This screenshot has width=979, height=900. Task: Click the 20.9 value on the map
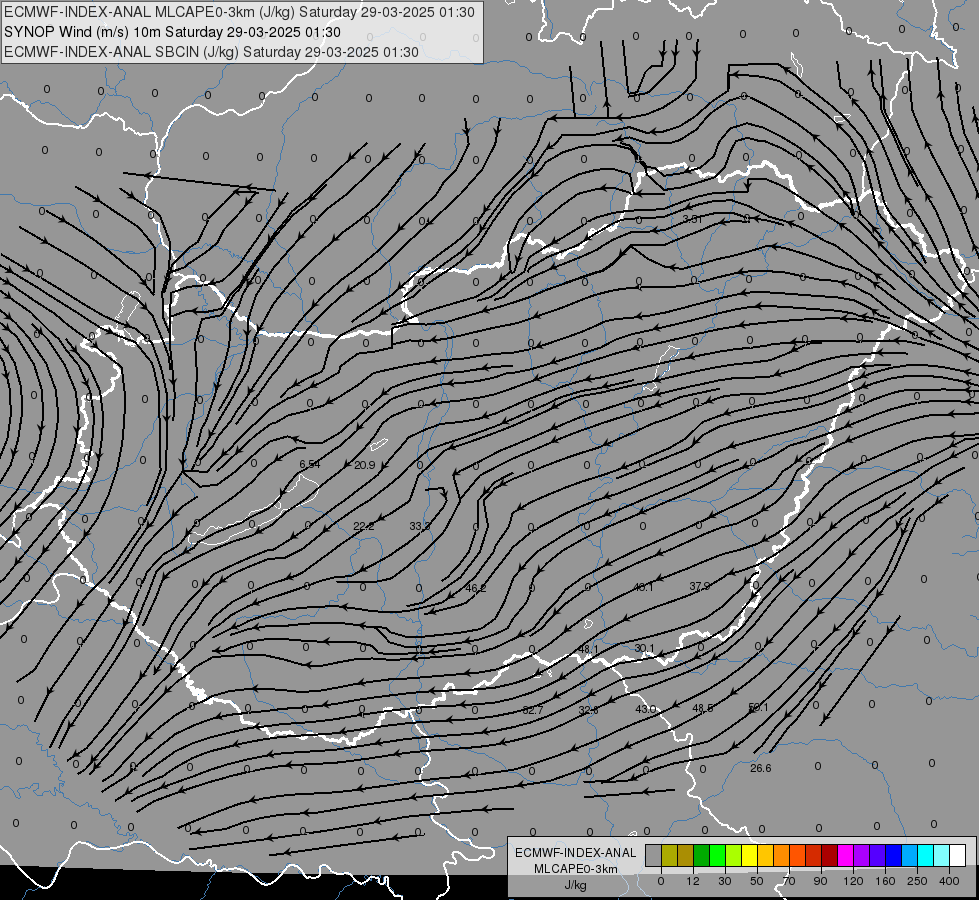click(365, 465)
